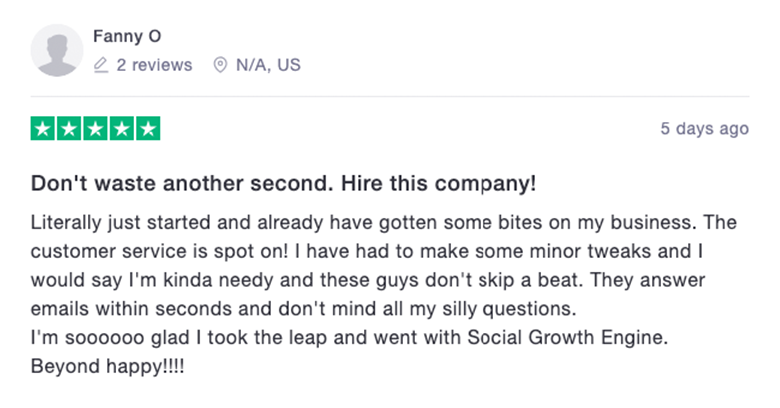Click the pencil reviews icon
780x408 pixels.
pos(101,65)
